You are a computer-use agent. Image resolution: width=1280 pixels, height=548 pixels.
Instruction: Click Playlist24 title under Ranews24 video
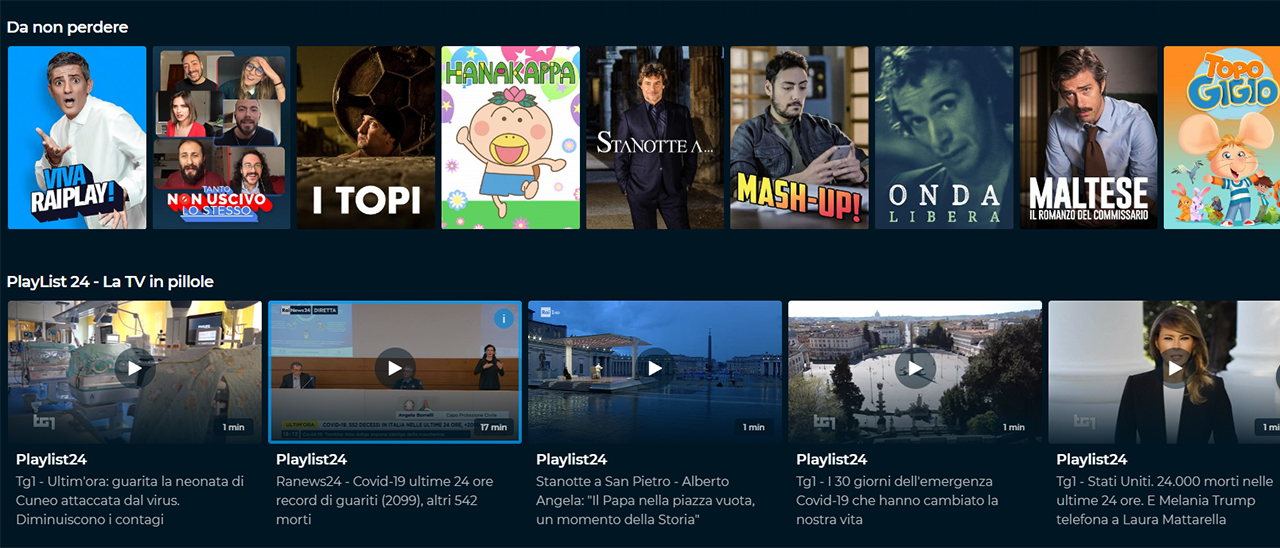311,460
